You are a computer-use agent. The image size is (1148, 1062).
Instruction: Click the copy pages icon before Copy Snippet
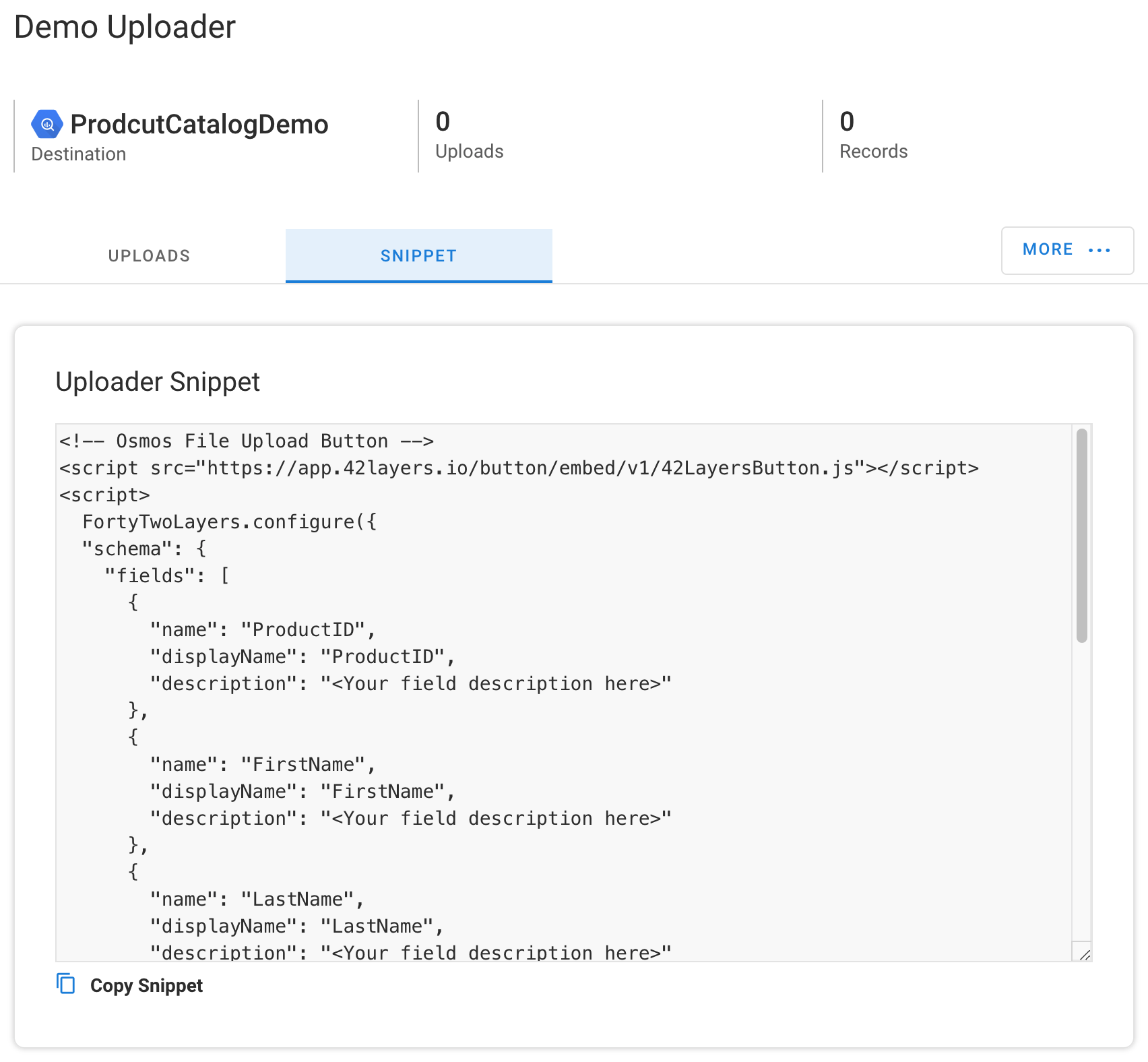(67, 985)
